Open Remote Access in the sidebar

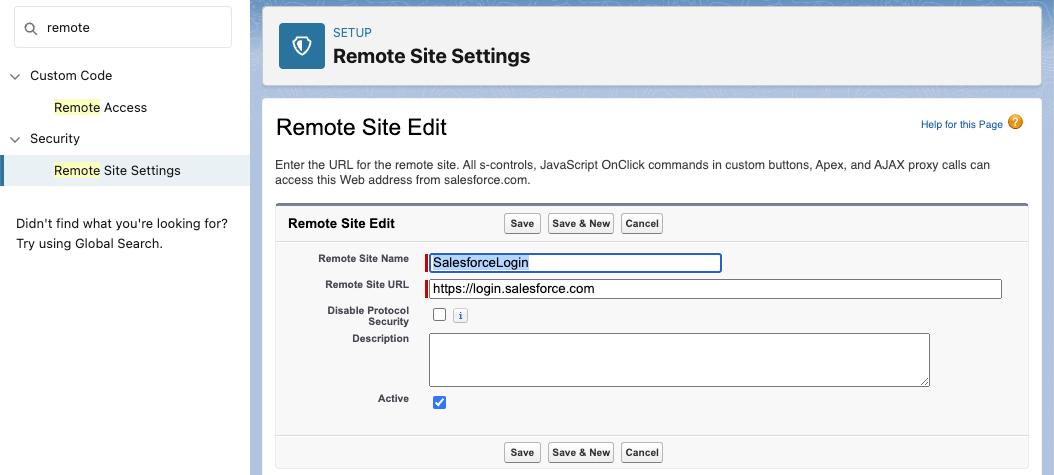[x=100, y=107]
